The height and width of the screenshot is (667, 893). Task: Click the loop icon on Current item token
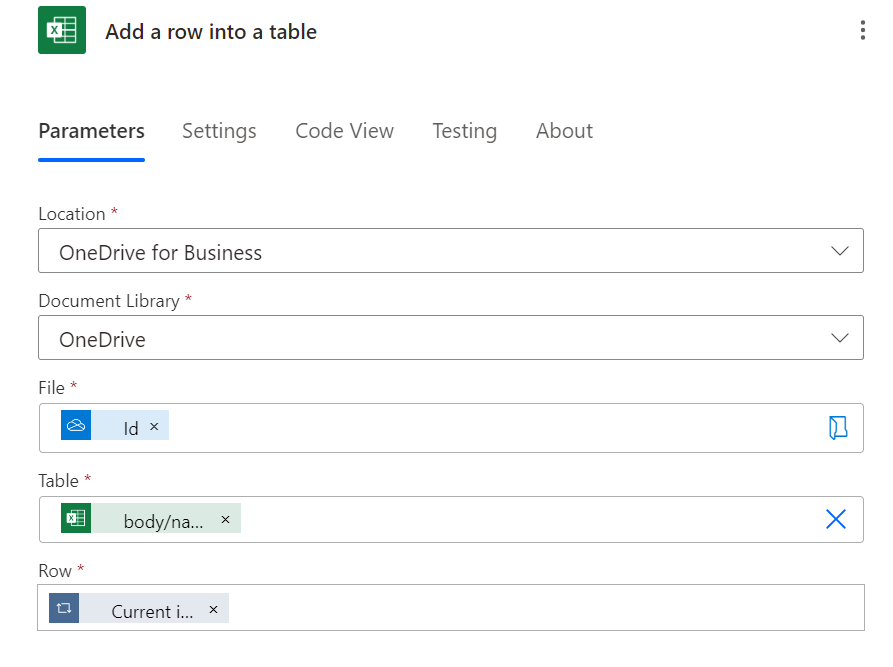pos(64,609)
